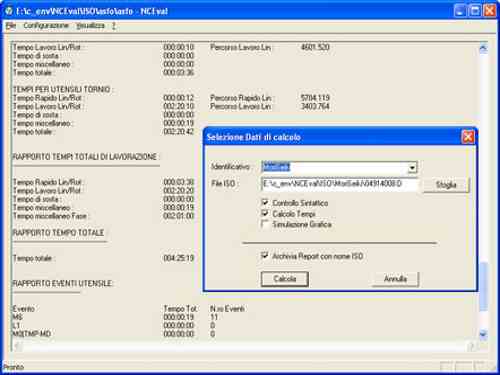Screen dimensions: 500x375
Task: Click the time value 000:03:36
Action: (x=179, y=72)
